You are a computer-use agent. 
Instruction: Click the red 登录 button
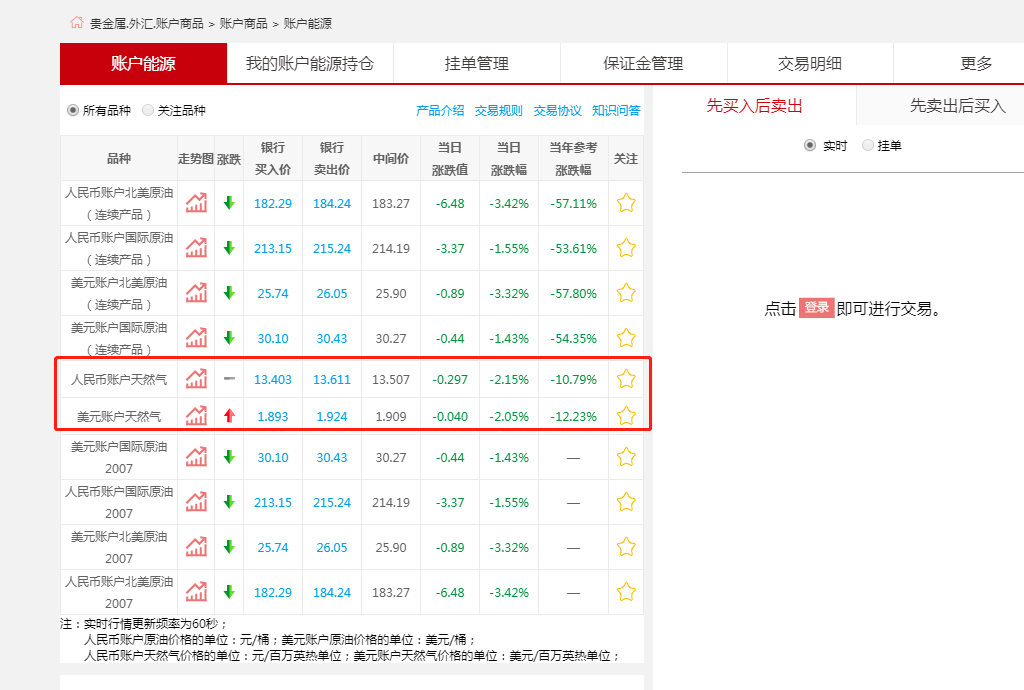pos(816,308)
